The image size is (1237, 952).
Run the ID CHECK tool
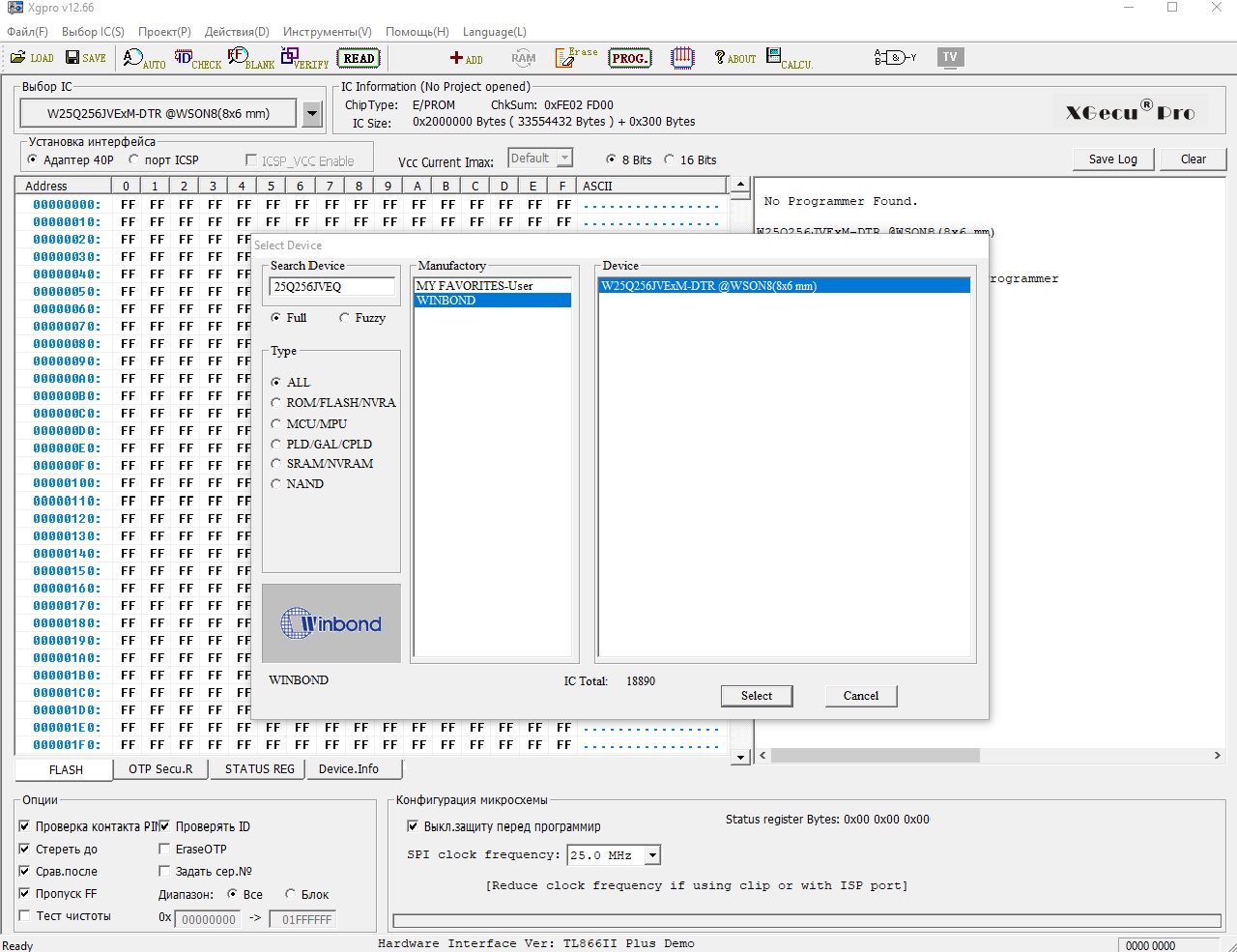pyautogui.click(x=197, y=59)
